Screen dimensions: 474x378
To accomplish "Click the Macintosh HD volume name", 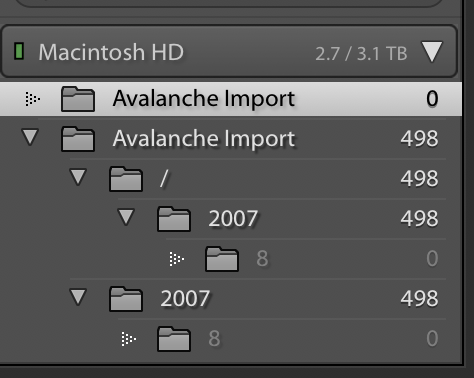I will click(111, 52).
